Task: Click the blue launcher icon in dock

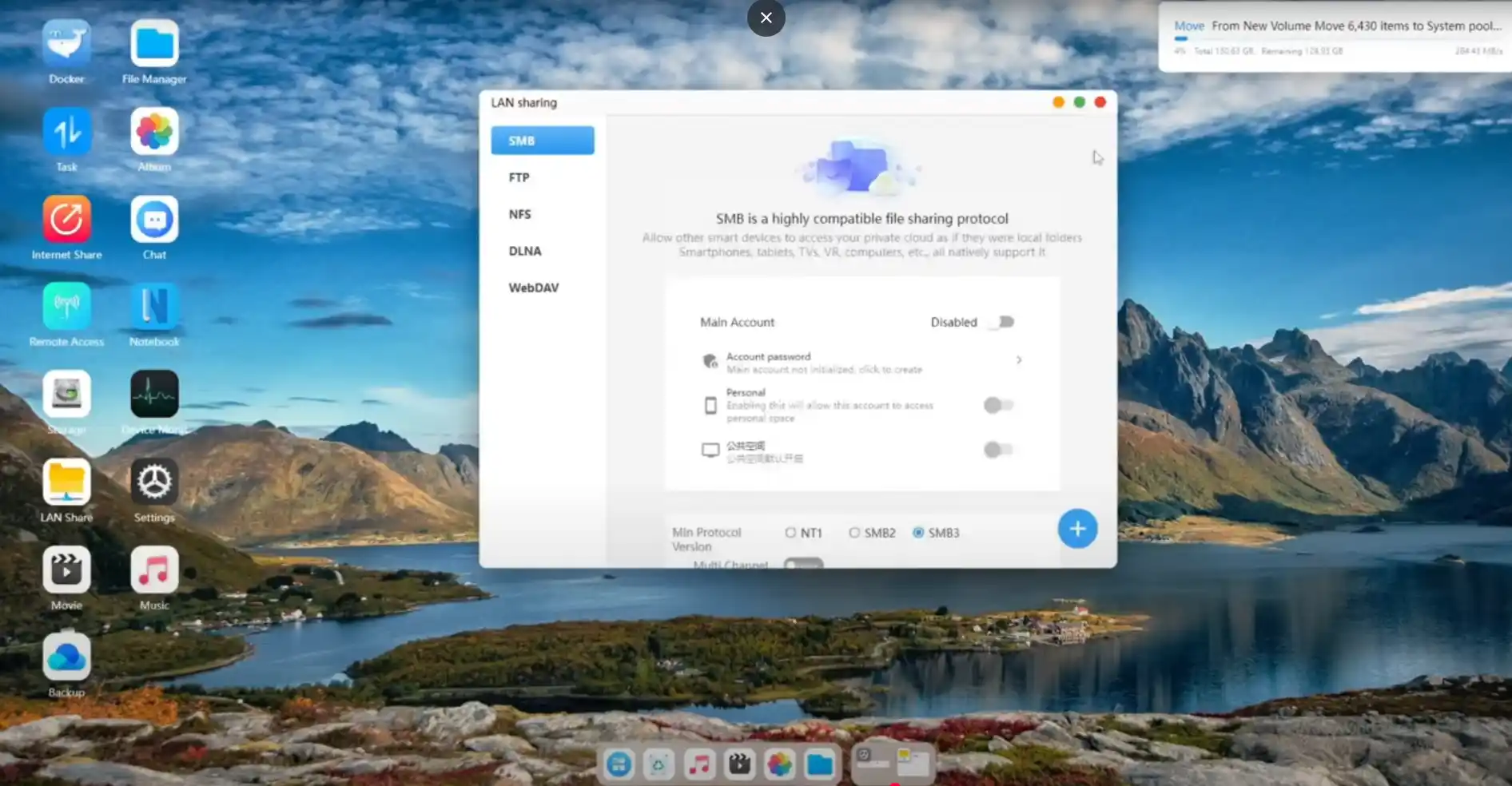Action: pos(619,764)
